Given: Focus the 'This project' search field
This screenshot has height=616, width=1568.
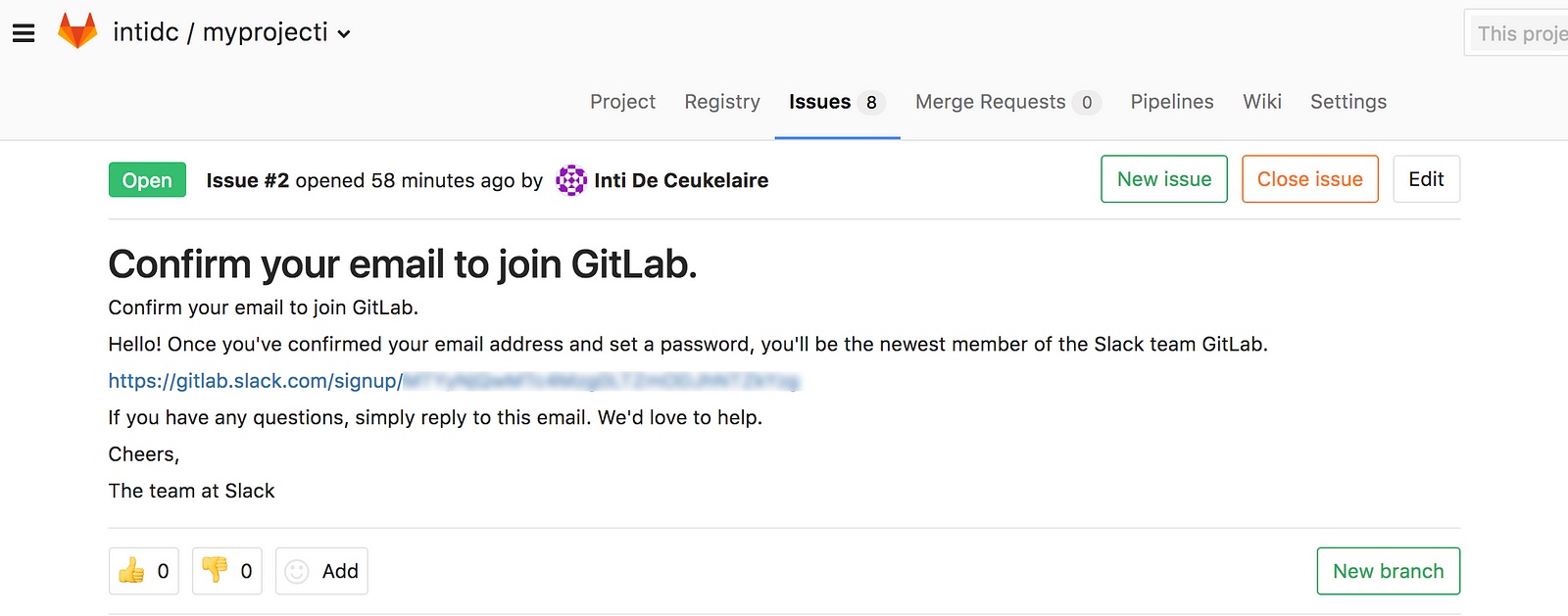Looking at the screenshot, I should coord(1517,33).
